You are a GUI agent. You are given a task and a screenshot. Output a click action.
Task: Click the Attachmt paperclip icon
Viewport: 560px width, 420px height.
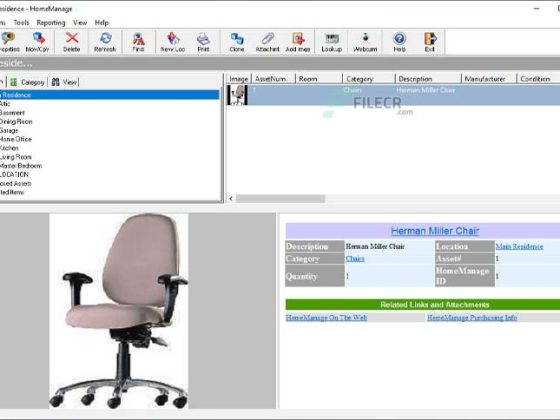268,42
